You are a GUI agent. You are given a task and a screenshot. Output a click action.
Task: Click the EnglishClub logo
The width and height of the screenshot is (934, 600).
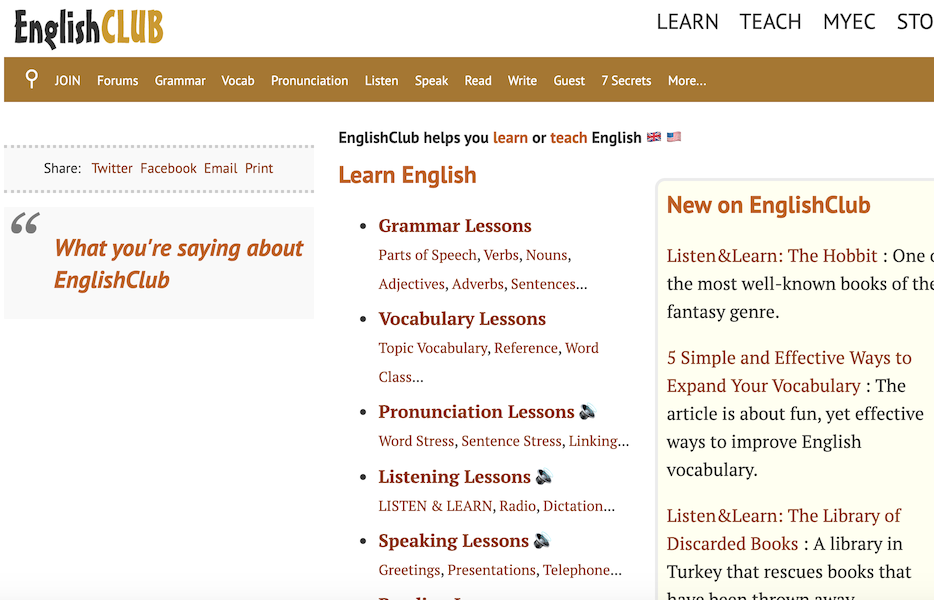tap(88, 28)
